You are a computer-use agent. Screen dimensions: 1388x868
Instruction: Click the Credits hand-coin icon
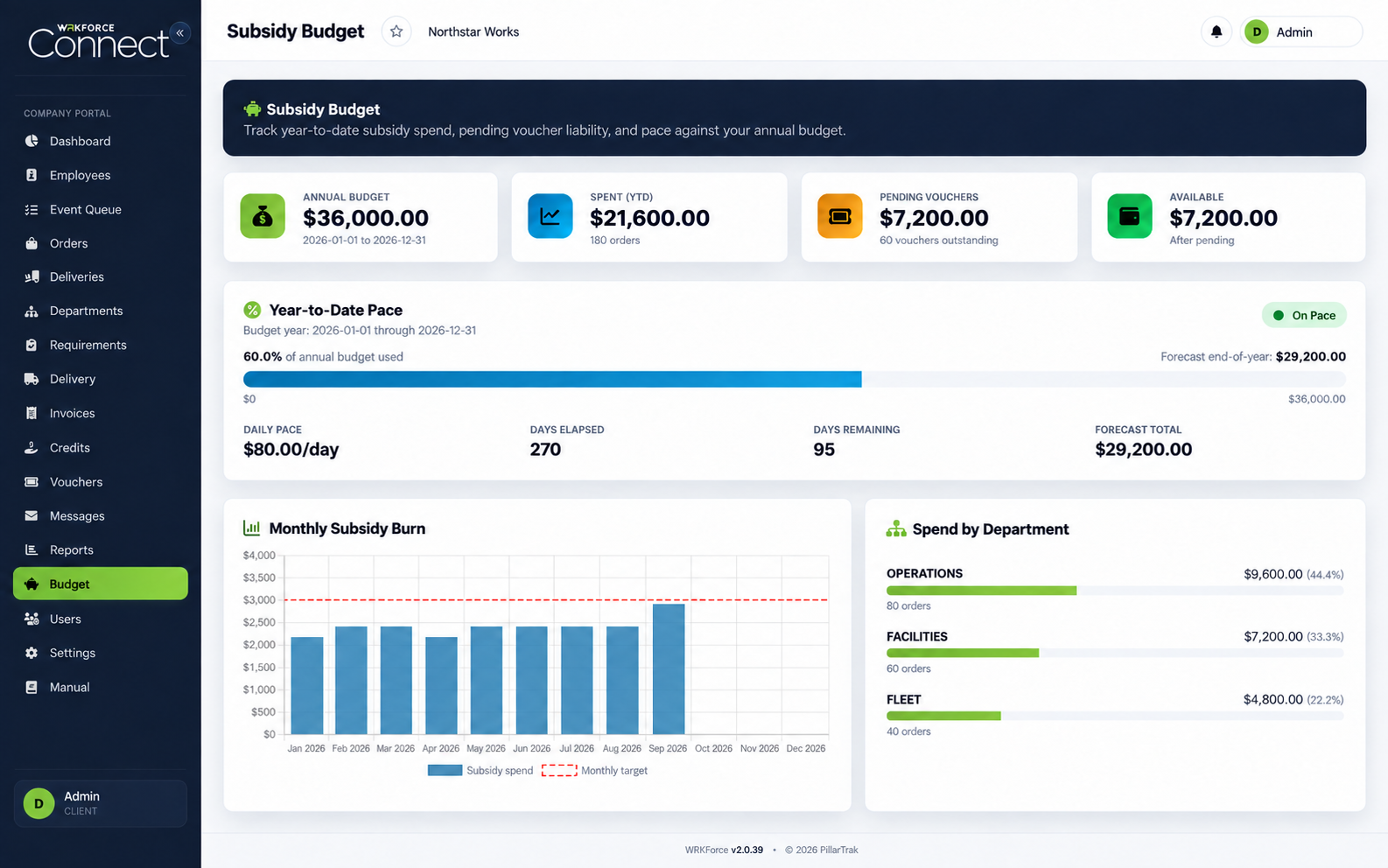click(x=32, y=447)
